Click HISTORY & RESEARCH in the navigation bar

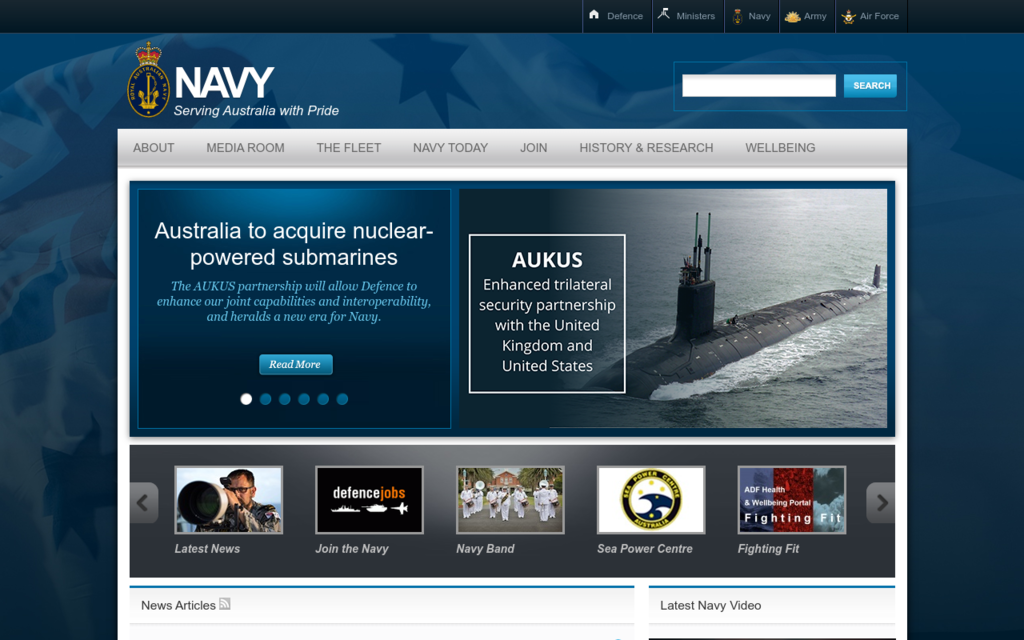click(646, 147)
